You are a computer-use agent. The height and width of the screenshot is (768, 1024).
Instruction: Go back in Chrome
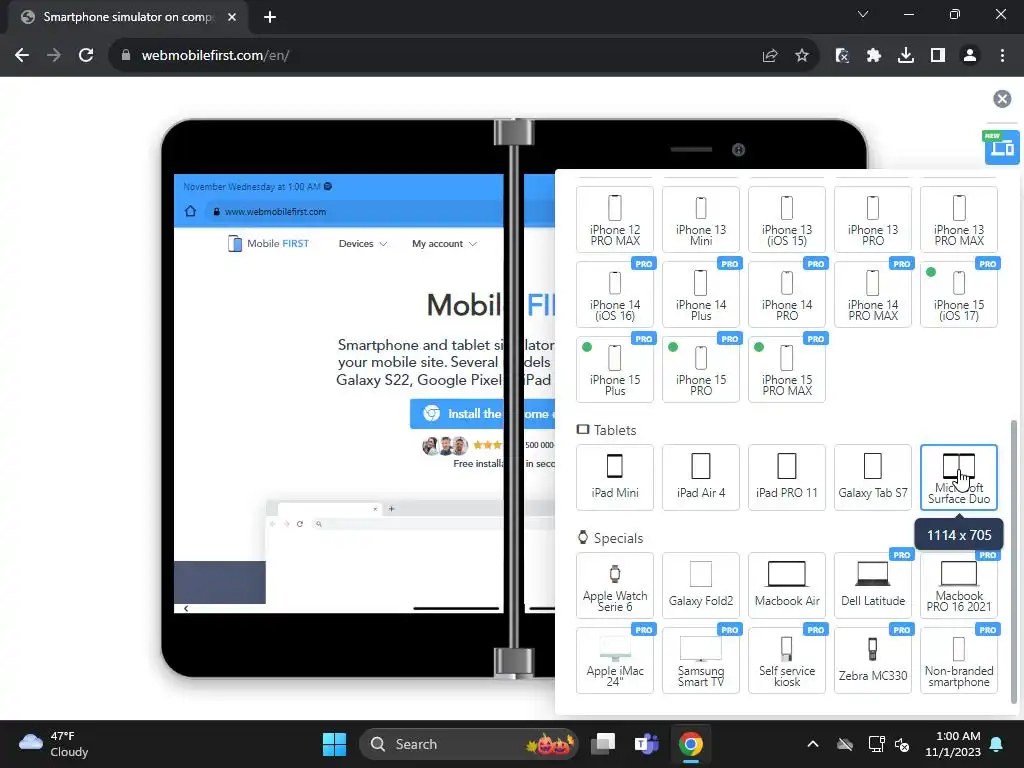tap(22, 56)
